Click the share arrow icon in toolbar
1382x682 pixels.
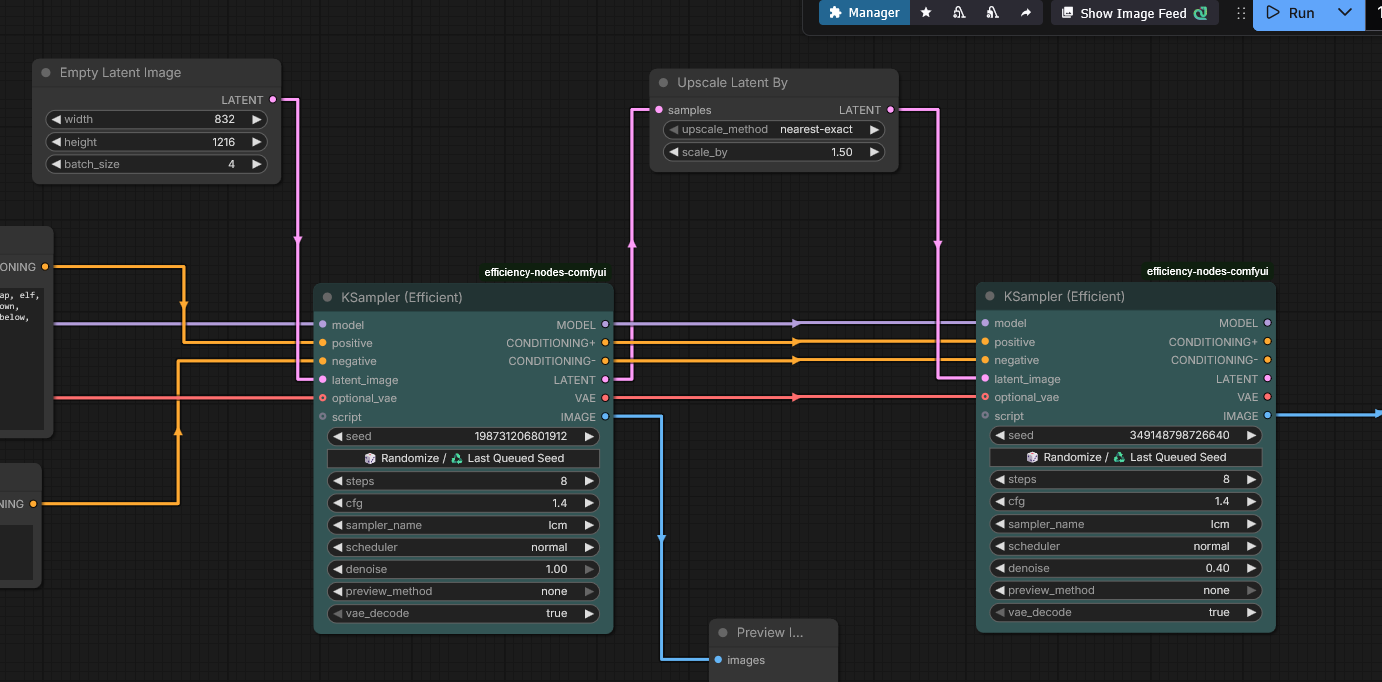click(1025, 13)
